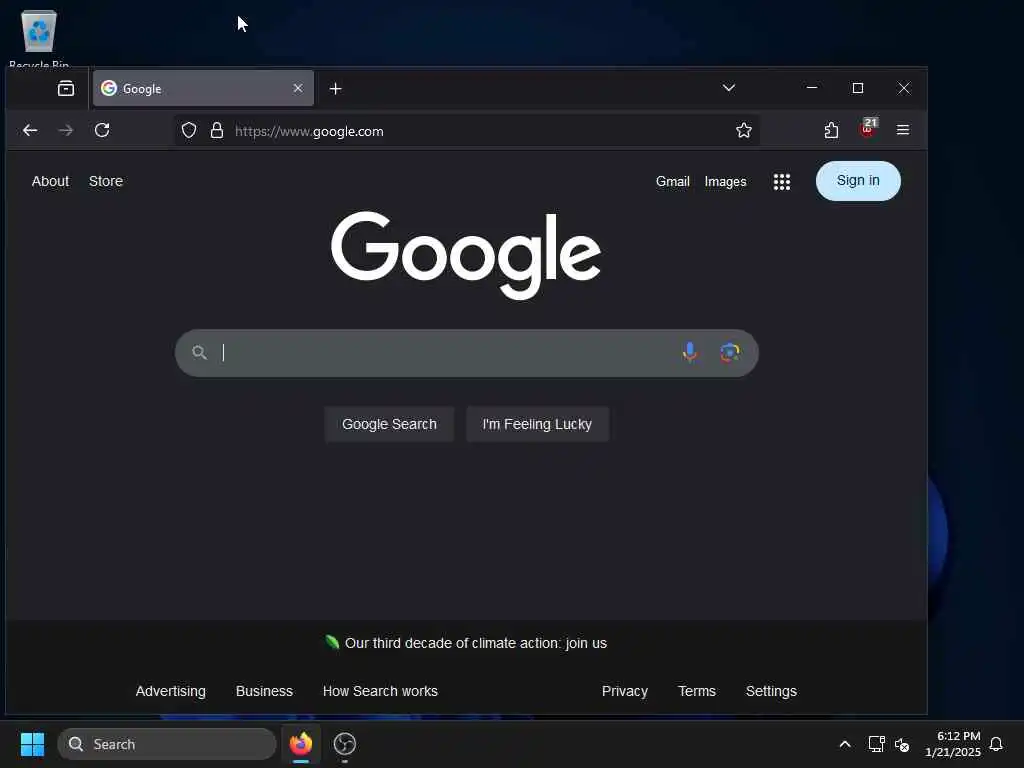The height and width of the screenshot is (768, 1024).
Task: Open the Extensions puzzle icon
Action: click(831, 130)
